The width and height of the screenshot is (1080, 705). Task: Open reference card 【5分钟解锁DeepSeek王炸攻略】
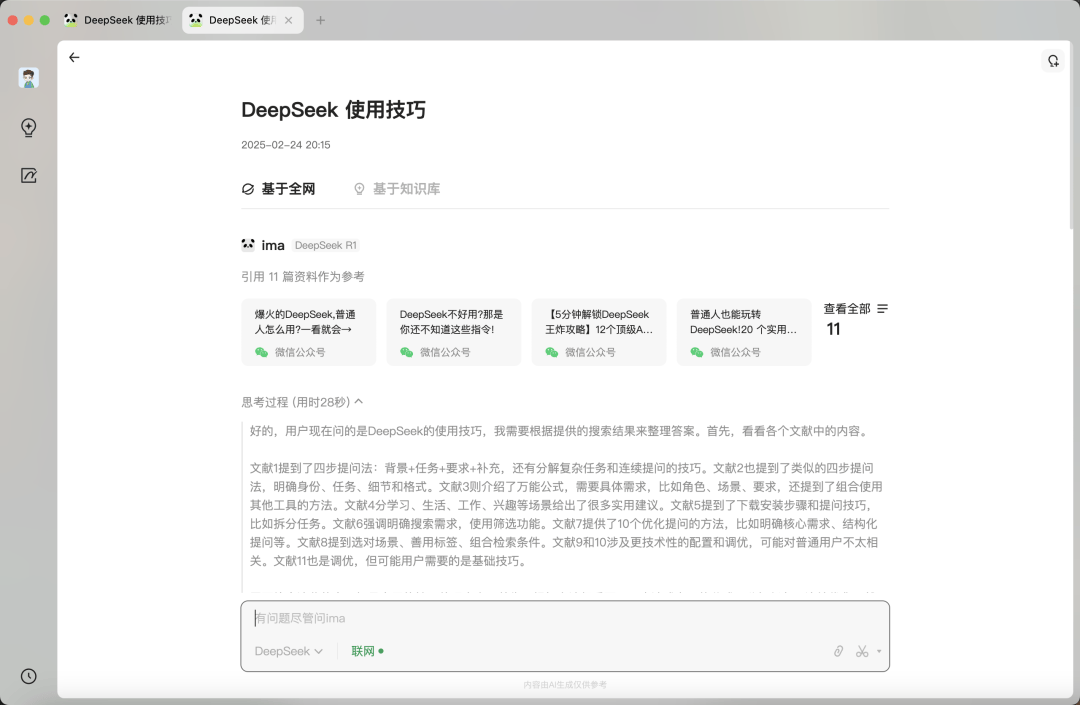coord(599,332)
